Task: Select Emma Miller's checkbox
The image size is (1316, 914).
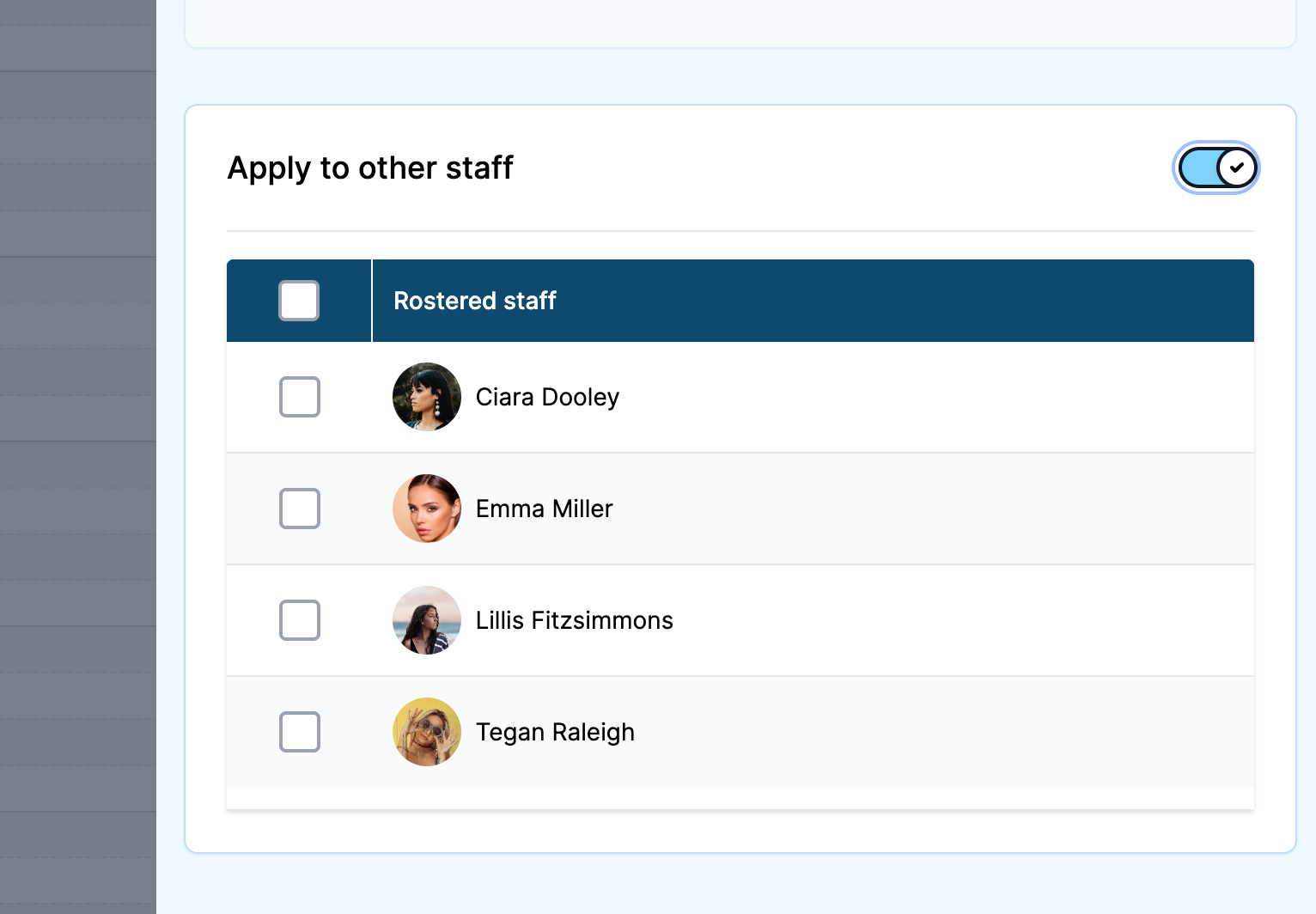Action: (299, 509)
